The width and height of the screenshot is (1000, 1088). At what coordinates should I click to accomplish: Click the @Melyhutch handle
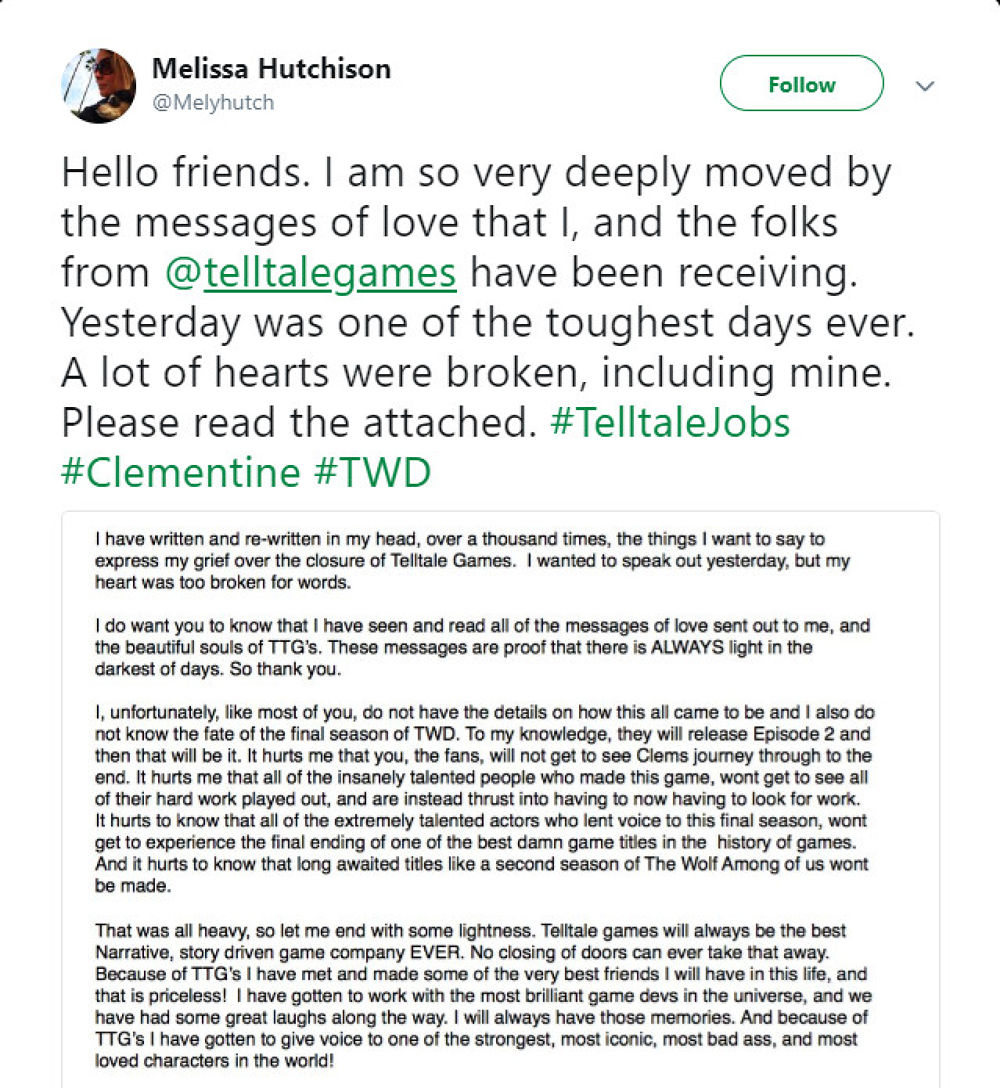click(x=213, y=102)
